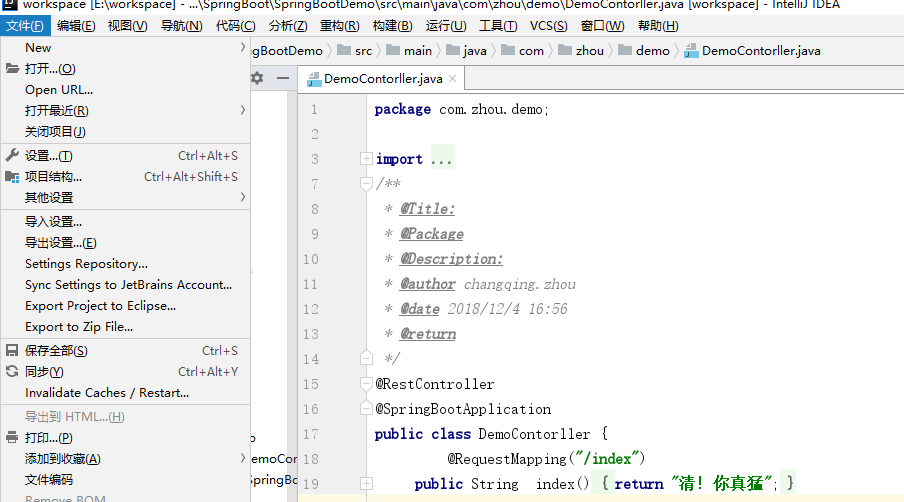Screen dimensions: 904x502
Task: Toggle fold marker at @SpringBootApplication line
Action: (x=366, y=408)
